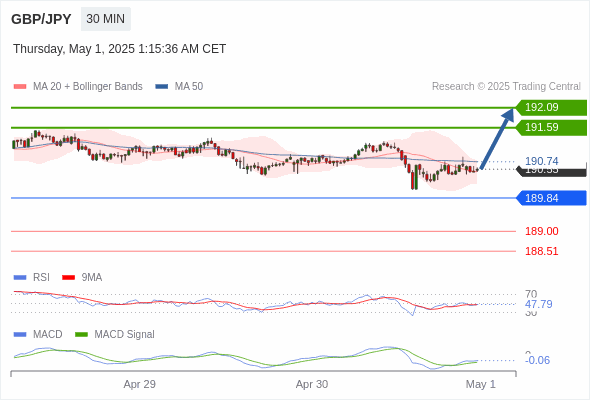
Task: Click the MA 50 blue legend swatch
Action: pos(162,87)
